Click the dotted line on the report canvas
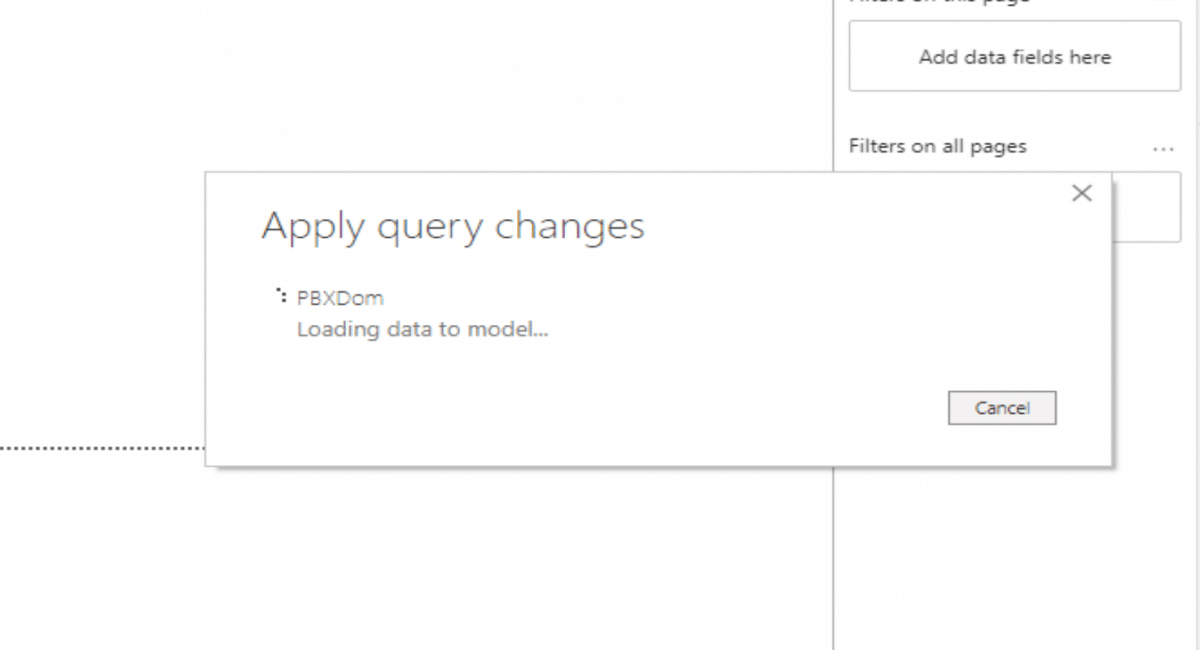The width and height of the screenshot is (1200, 650). [100, 448]
